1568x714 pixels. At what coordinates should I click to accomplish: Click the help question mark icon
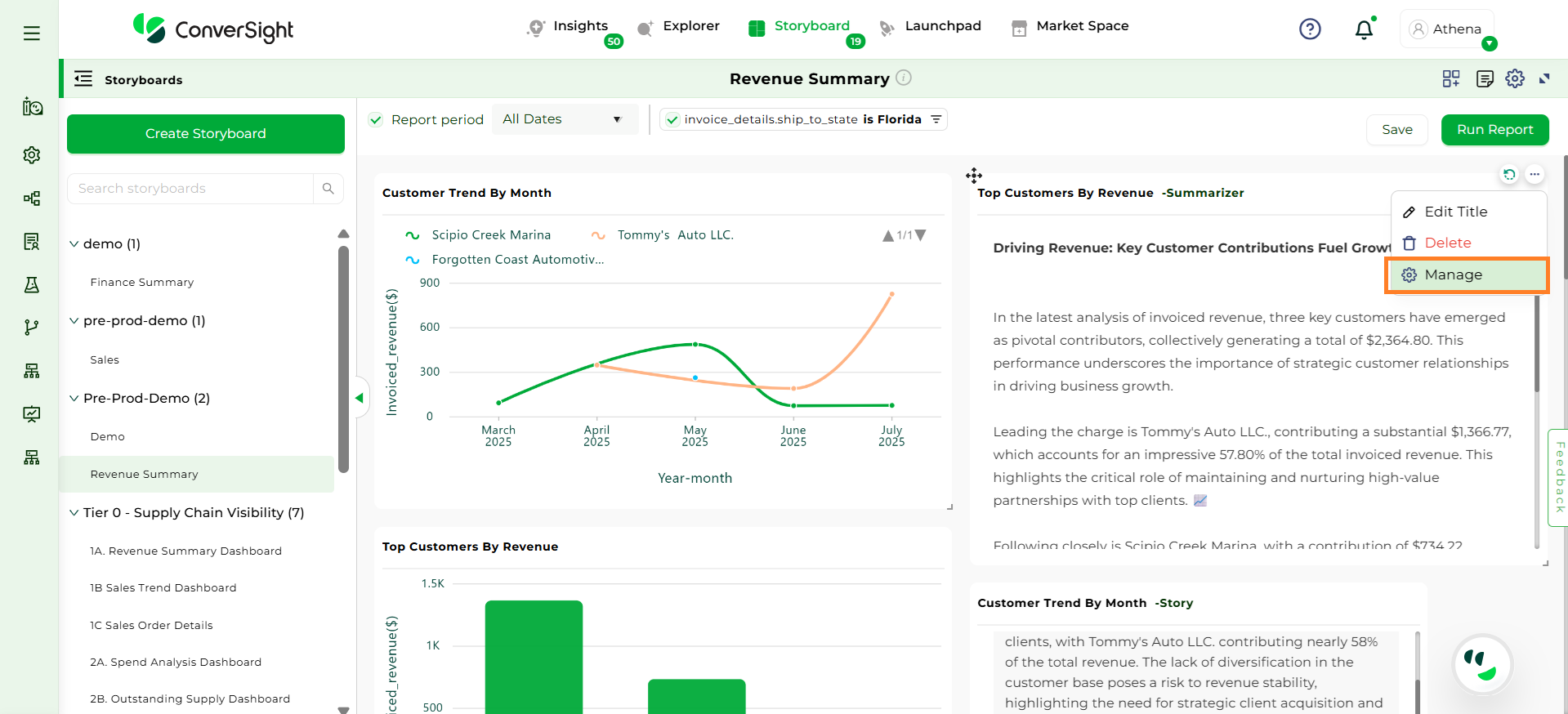click(1310, 29)
